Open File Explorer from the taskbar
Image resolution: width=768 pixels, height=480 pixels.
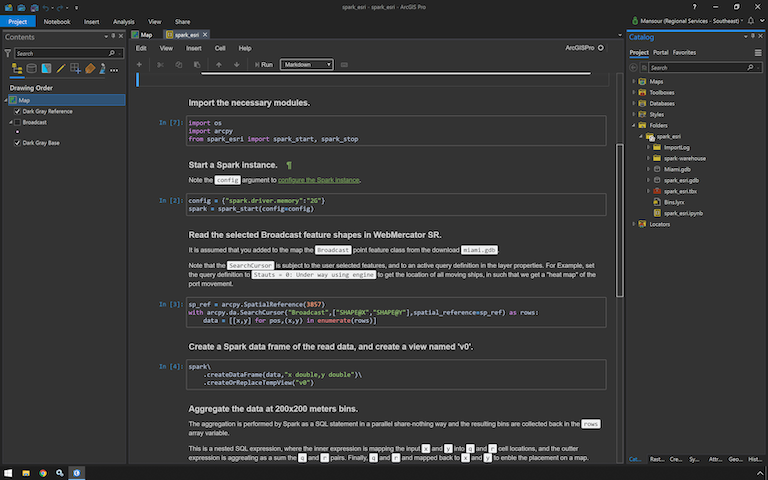(26, 473)
